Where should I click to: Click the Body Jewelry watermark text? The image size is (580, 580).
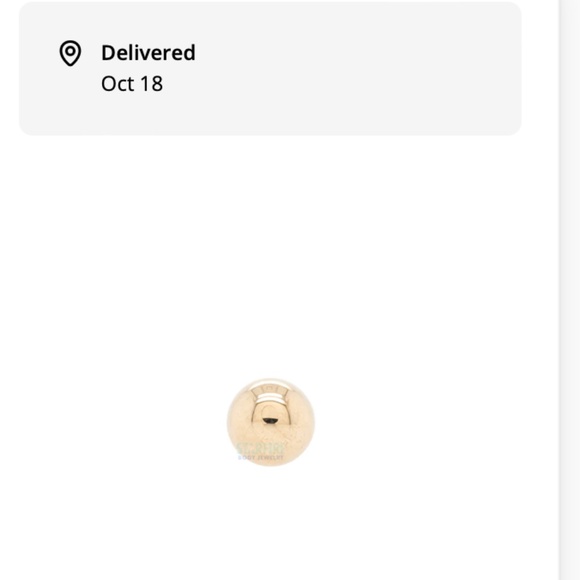pos(261,458)
